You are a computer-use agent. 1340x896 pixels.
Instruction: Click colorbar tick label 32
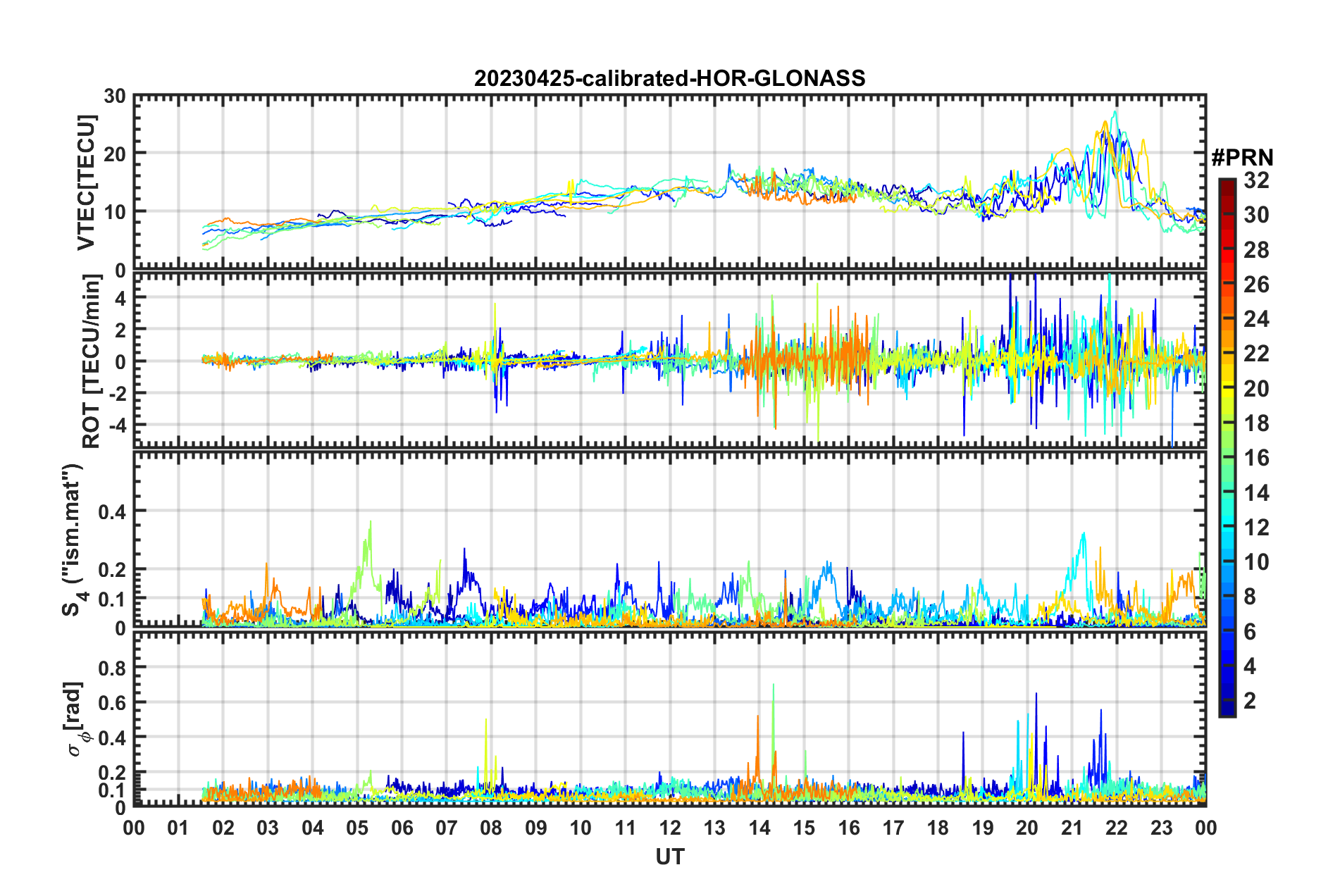(x=1256, y=180)
